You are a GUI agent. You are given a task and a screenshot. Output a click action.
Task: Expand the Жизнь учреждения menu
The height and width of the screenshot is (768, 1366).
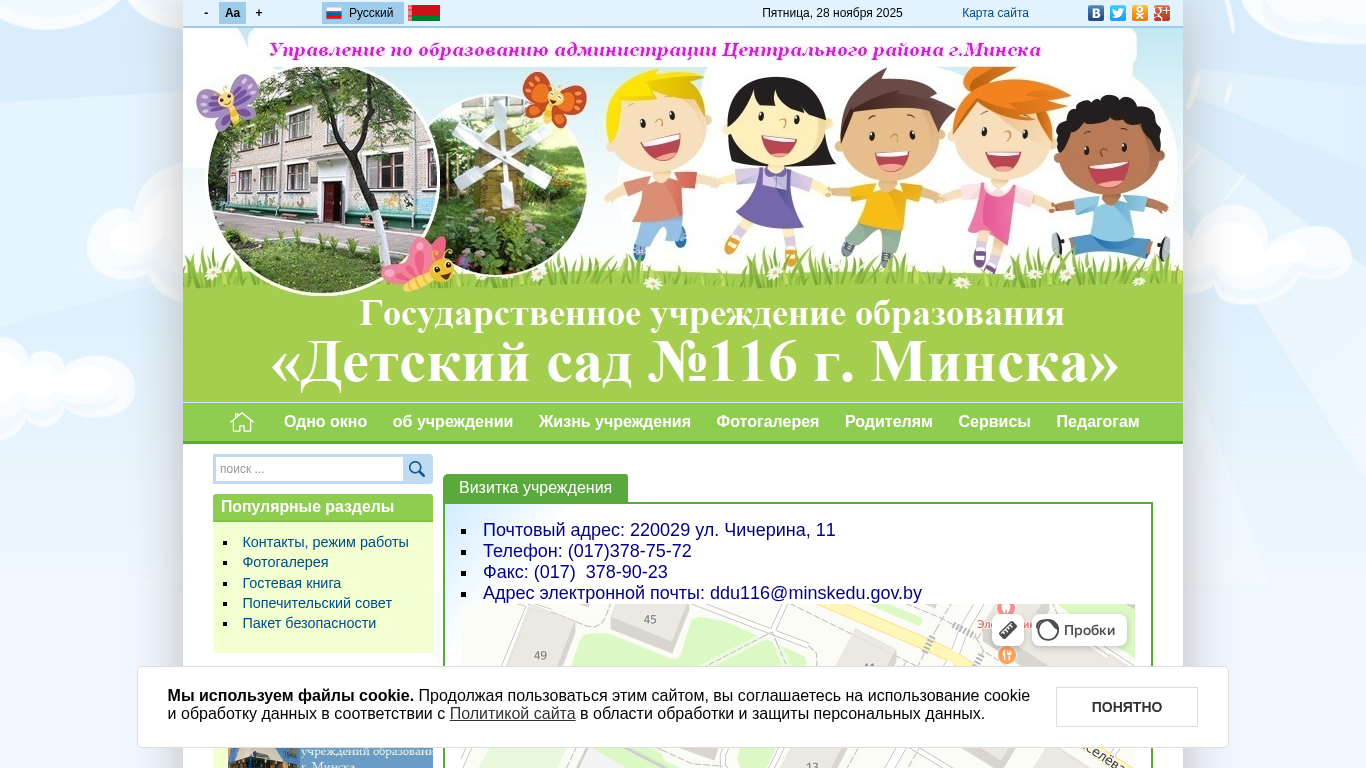pos(614,422)
